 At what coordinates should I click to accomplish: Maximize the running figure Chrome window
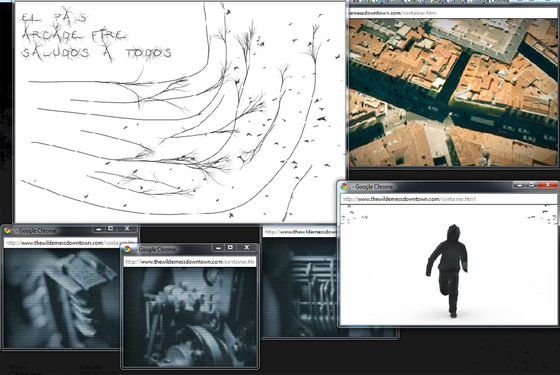coord(531,185)
